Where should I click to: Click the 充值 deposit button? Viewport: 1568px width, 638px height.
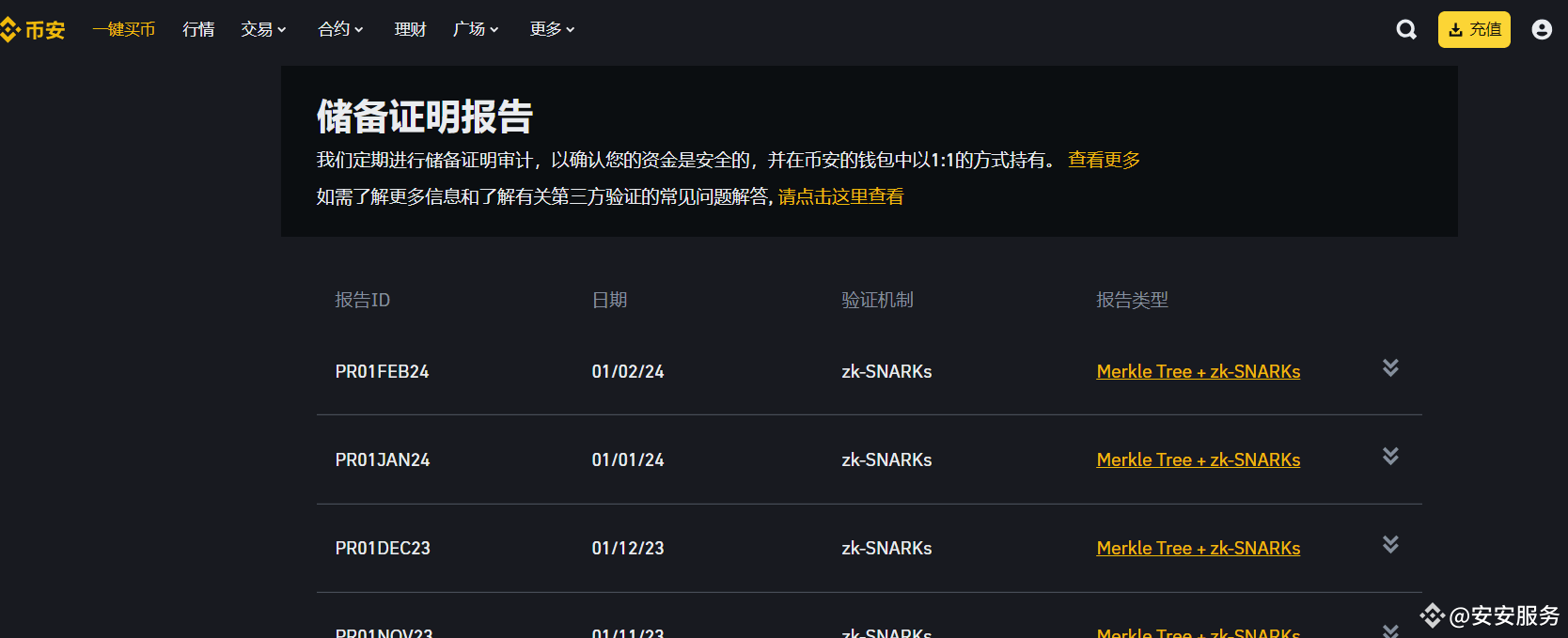[x=1473, y=30]
